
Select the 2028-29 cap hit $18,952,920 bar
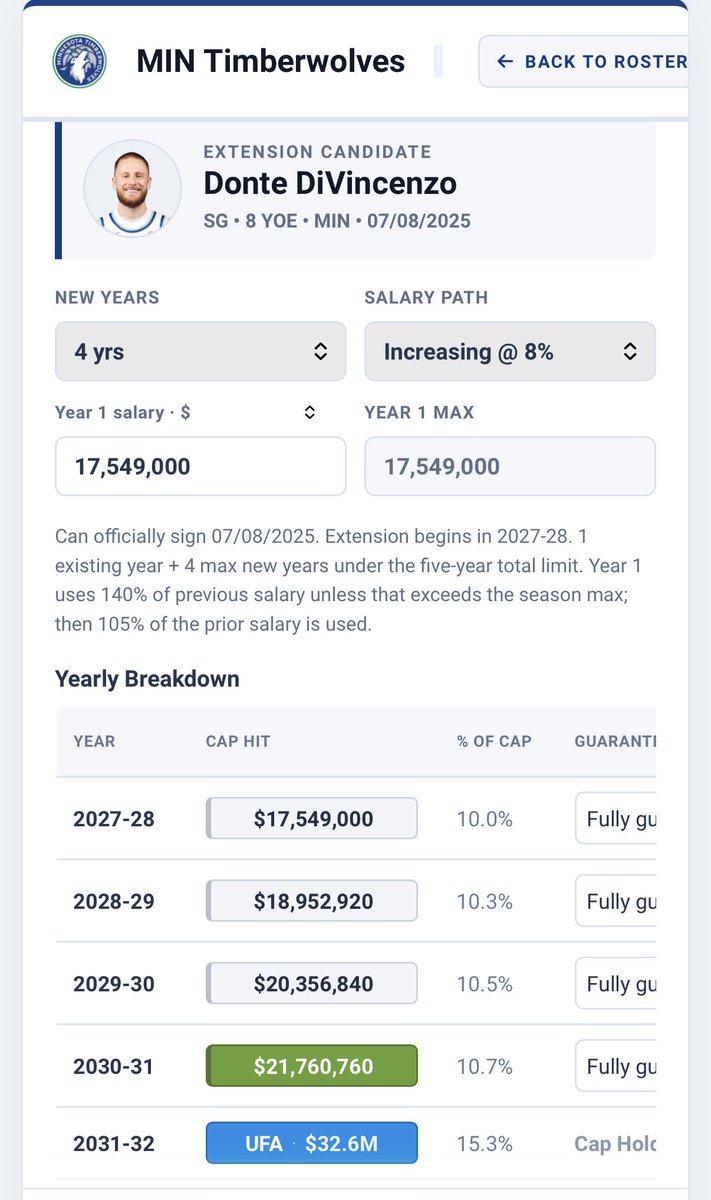coord(312,901)
